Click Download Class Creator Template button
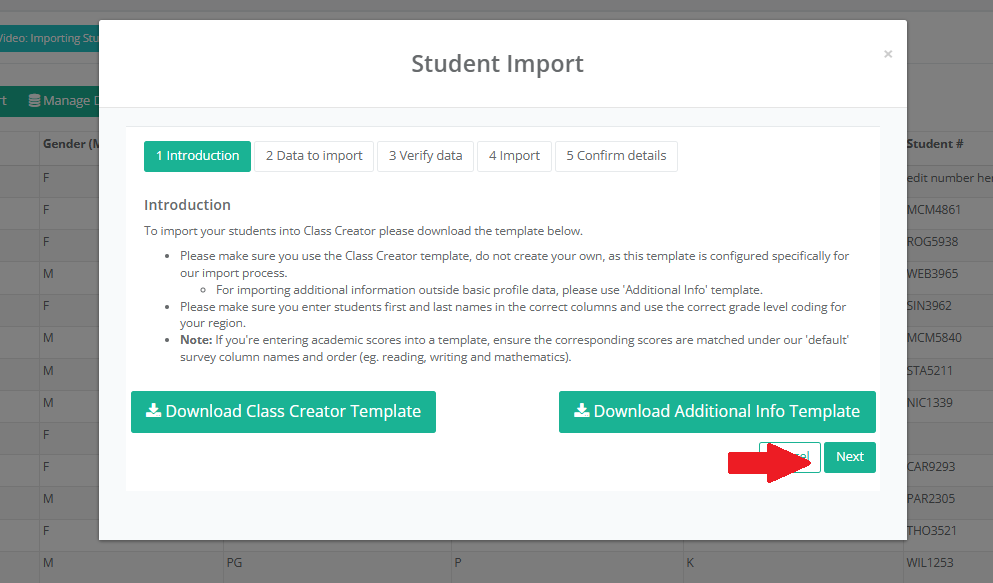 [x=283, y=412]
